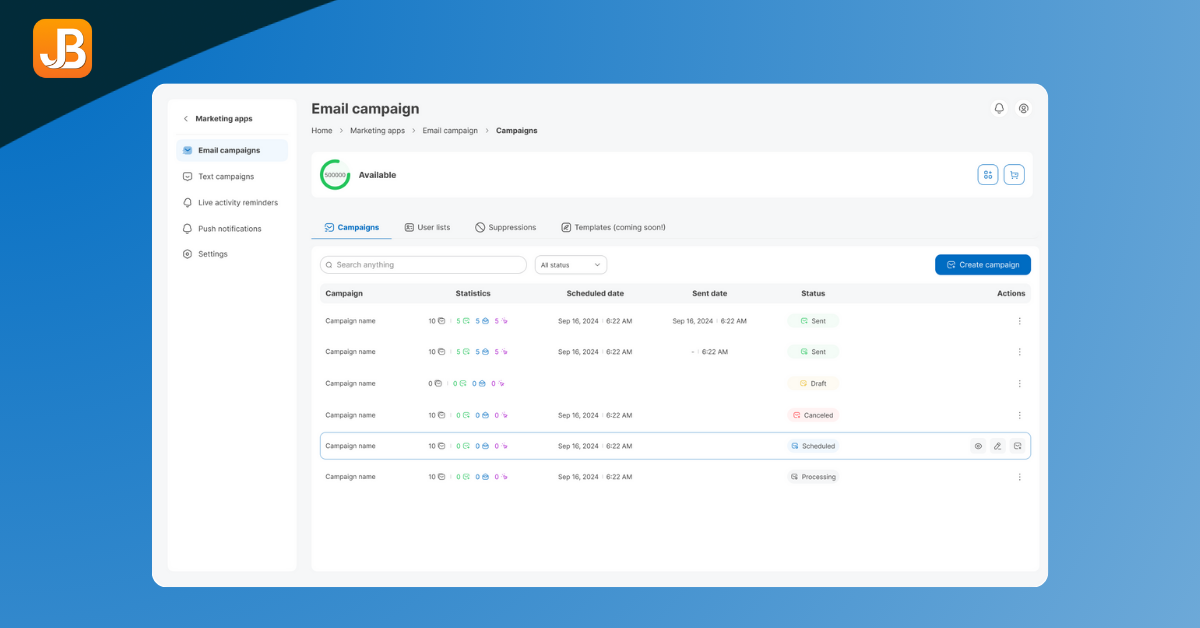Click the Processing status badge
1200x628 pixels.
tap(813, 477)
